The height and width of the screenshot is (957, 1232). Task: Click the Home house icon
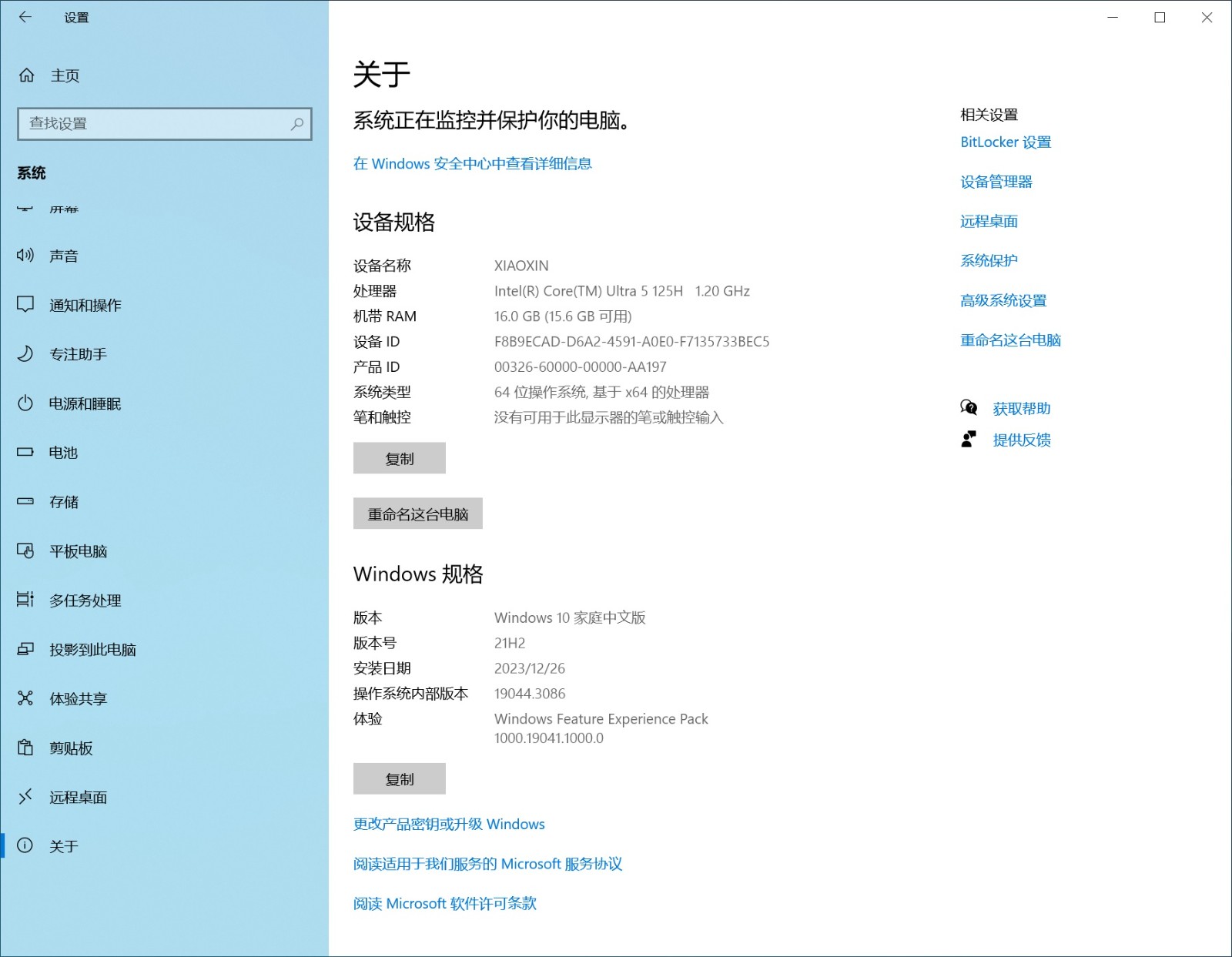click(26, 75)
